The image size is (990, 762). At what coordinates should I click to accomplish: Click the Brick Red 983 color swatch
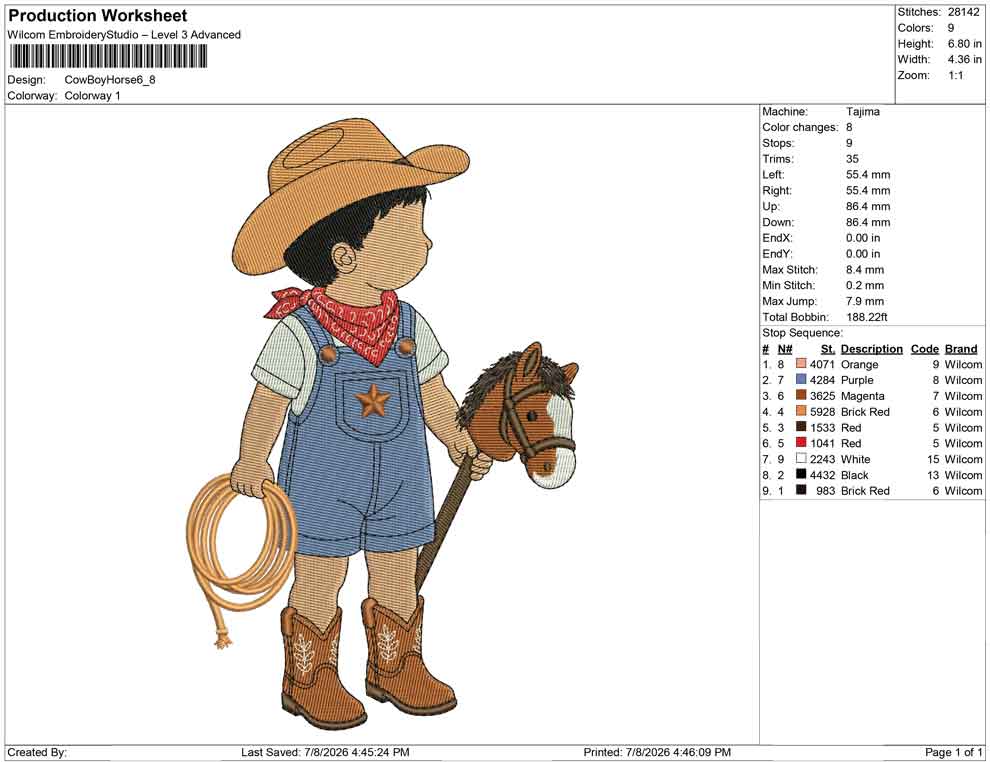pyautogui.click(x=801, y=491)
